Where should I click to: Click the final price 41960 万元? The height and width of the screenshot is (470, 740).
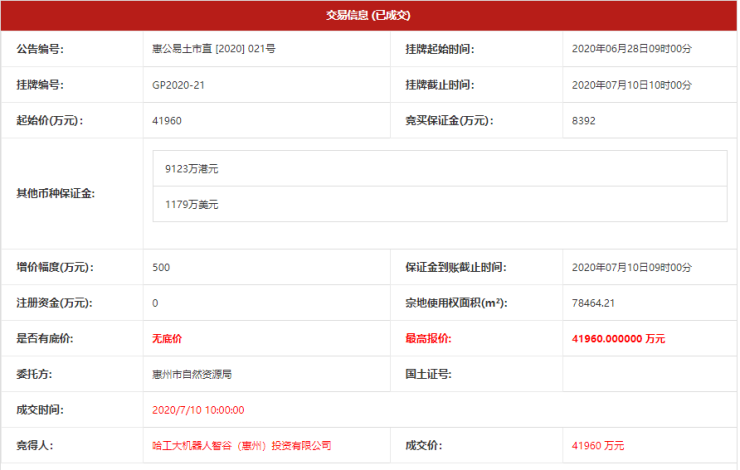tap(598, 445)
